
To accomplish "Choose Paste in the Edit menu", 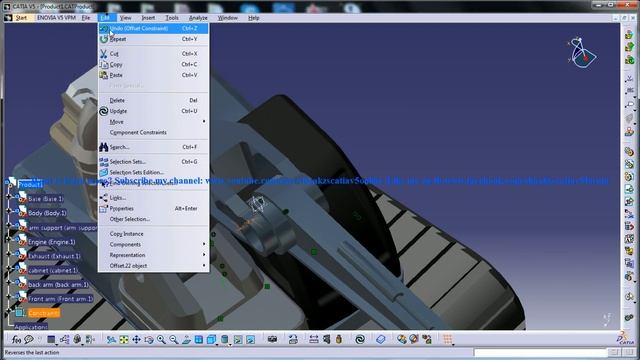I will tap(153, 75).
